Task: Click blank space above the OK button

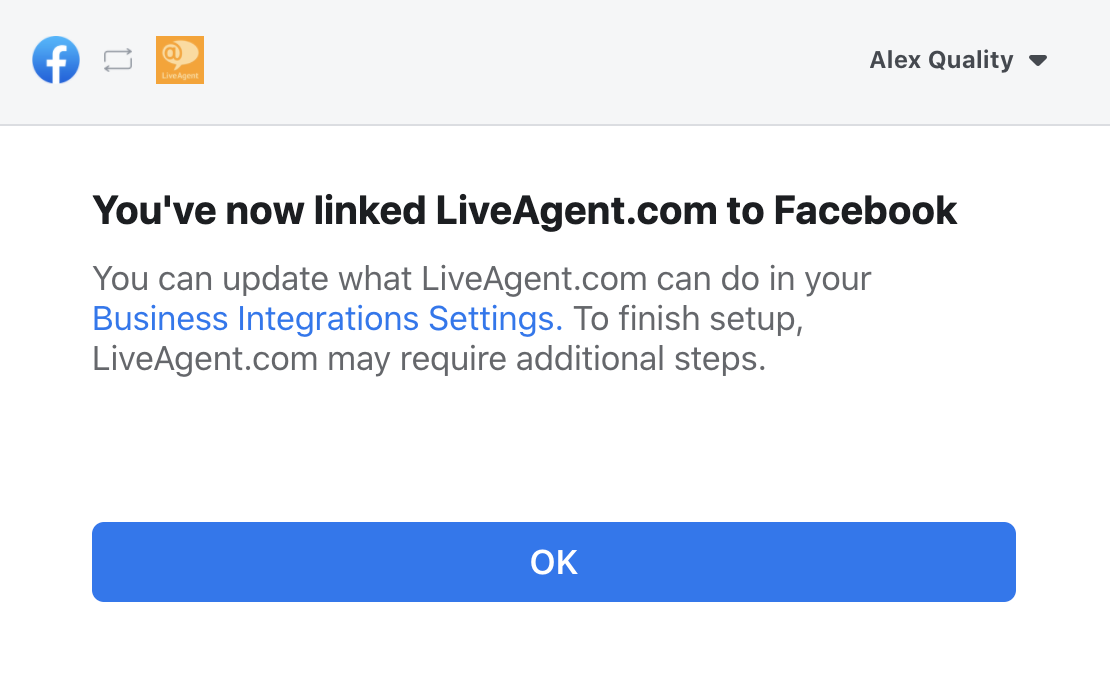Action: click(x=554, y=450)
